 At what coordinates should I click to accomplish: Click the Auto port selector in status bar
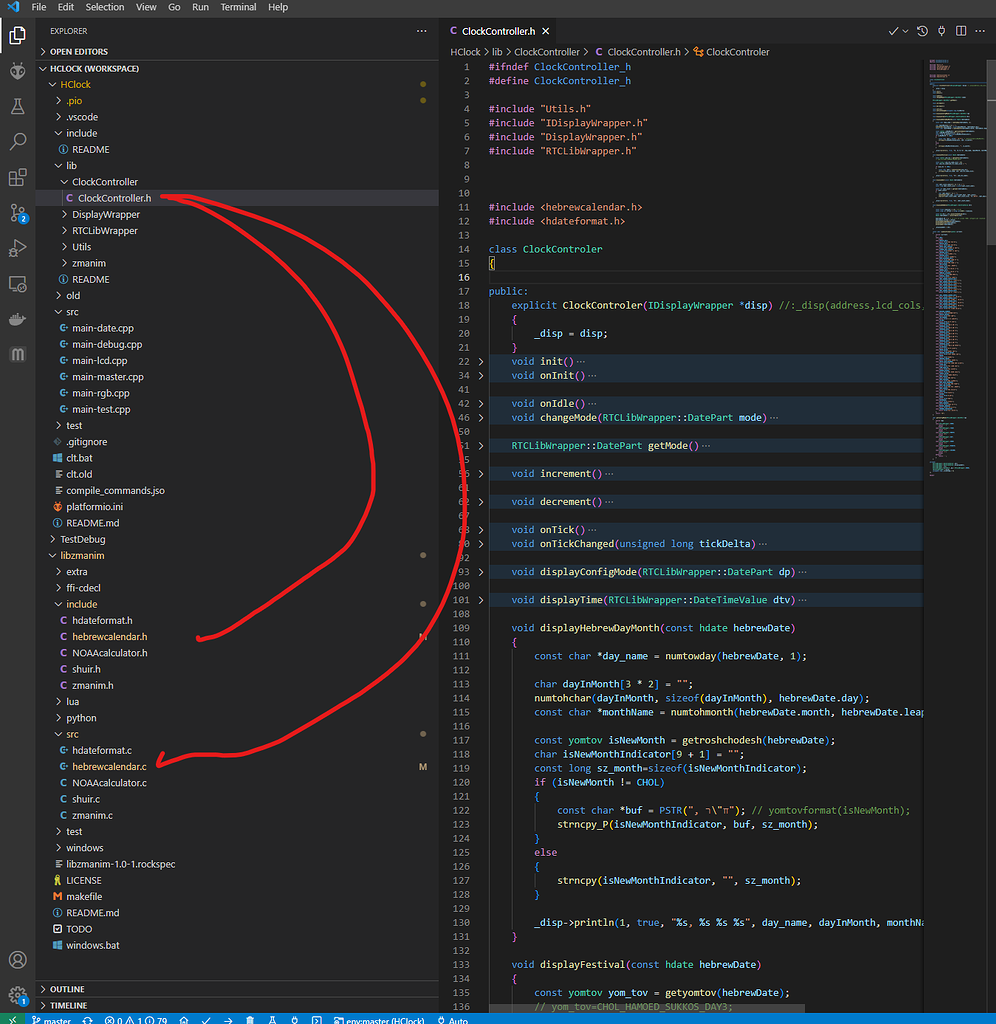coord(453,1020)
